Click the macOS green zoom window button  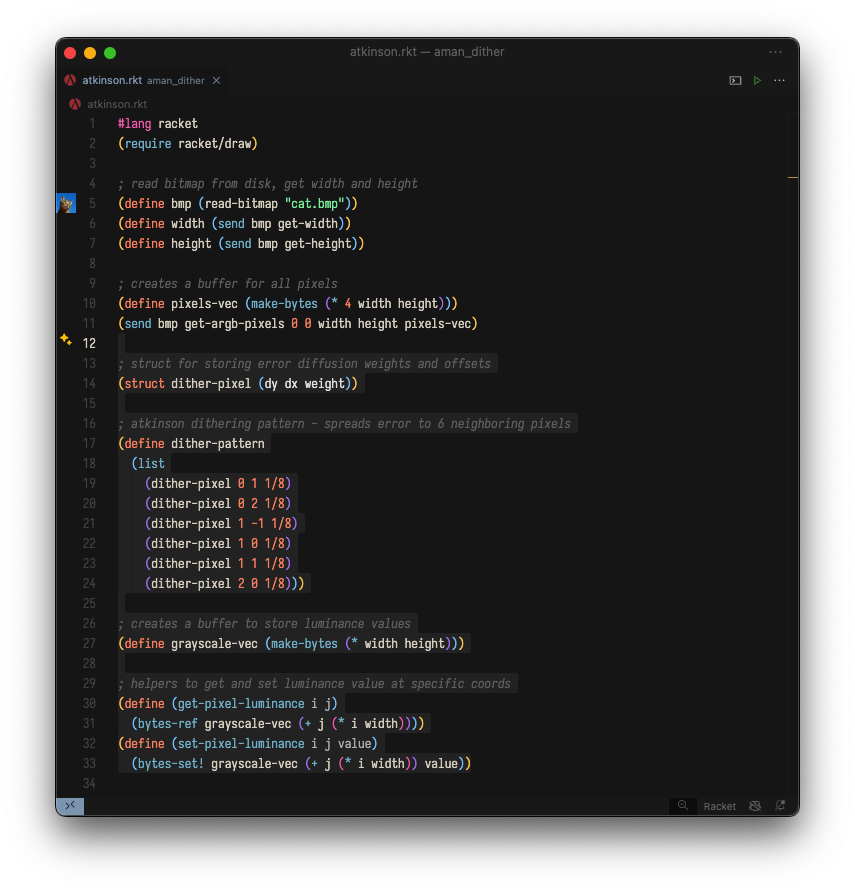click(x=110, y=53)
